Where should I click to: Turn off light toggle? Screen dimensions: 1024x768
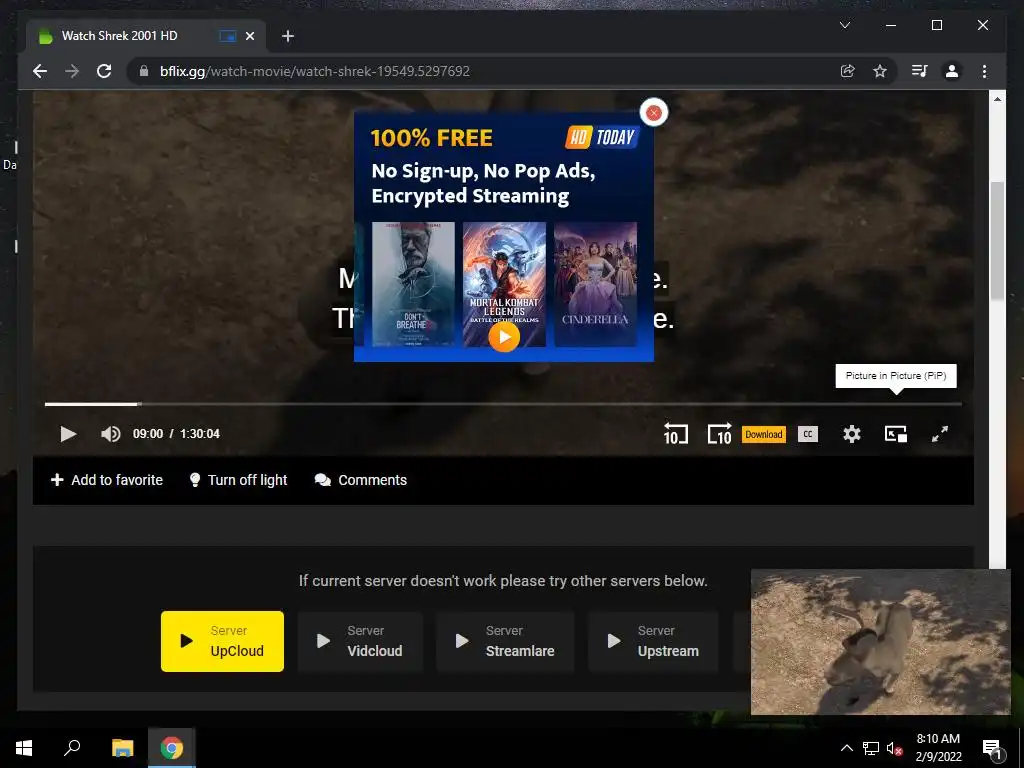tap(238, 480)
